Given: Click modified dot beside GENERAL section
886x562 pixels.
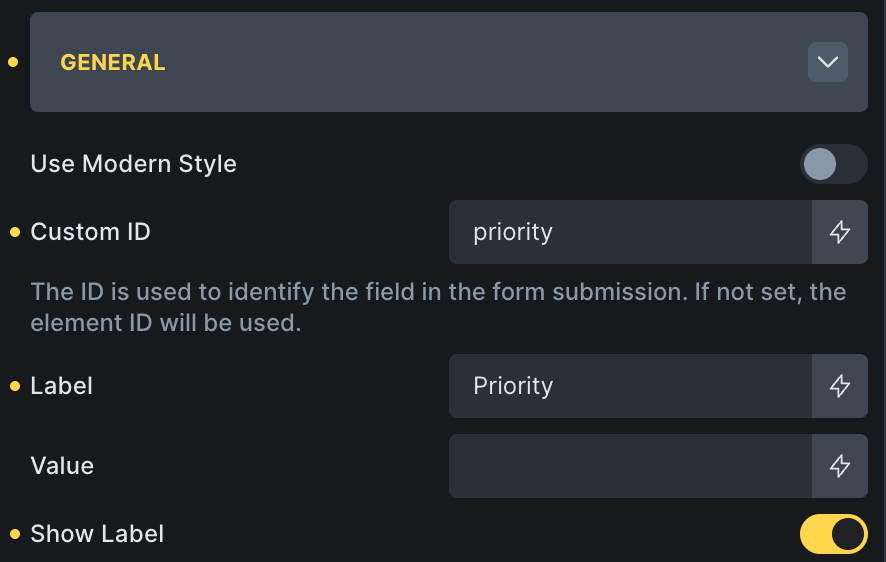Looking at the screenshot, I should click(13, 62).
